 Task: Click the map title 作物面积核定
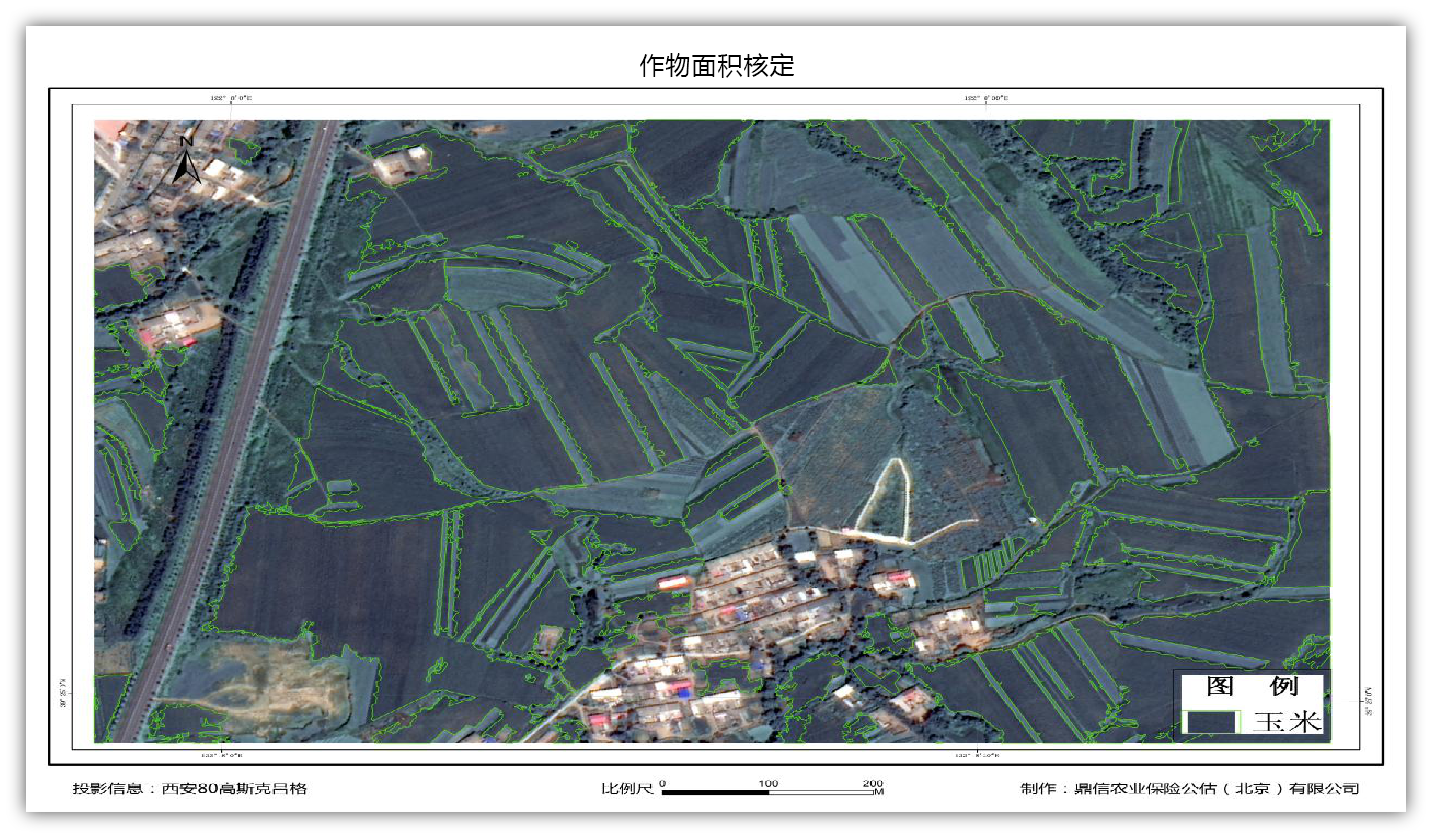coord(716,66)
